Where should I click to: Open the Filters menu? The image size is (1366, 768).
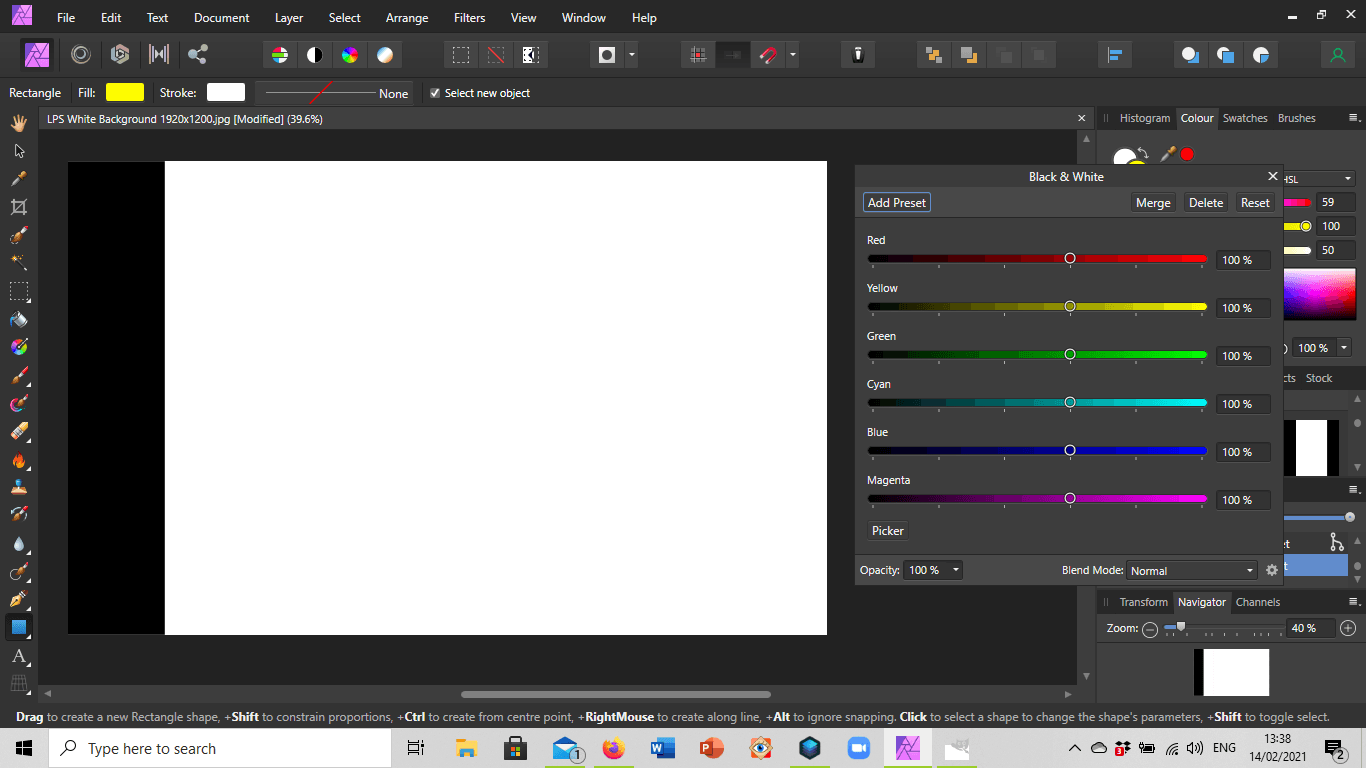(x=469, y=18)
